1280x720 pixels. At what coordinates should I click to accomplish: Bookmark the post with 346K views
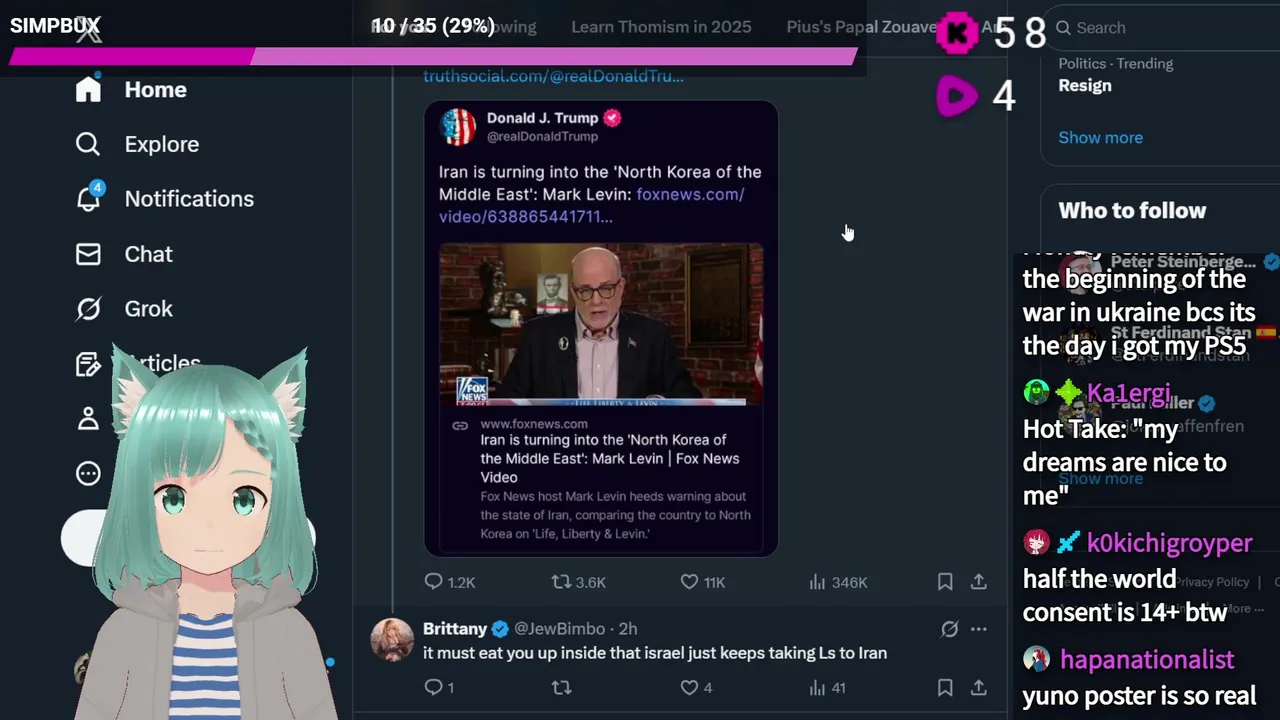pyautogui.click(x=945, y=581)
